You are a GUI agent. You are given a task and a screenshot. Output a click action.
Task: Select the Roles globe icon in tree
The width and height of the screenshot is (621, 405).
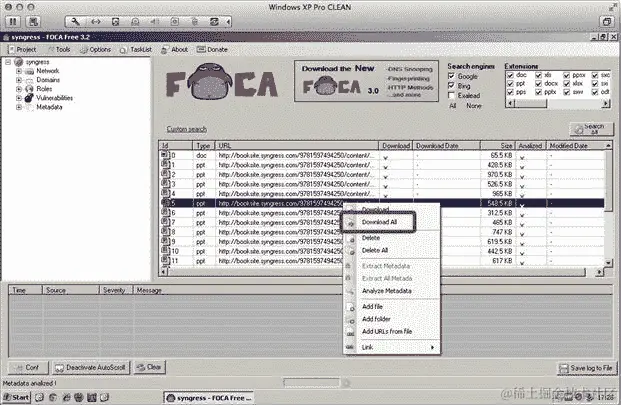[x=29, y=89]
